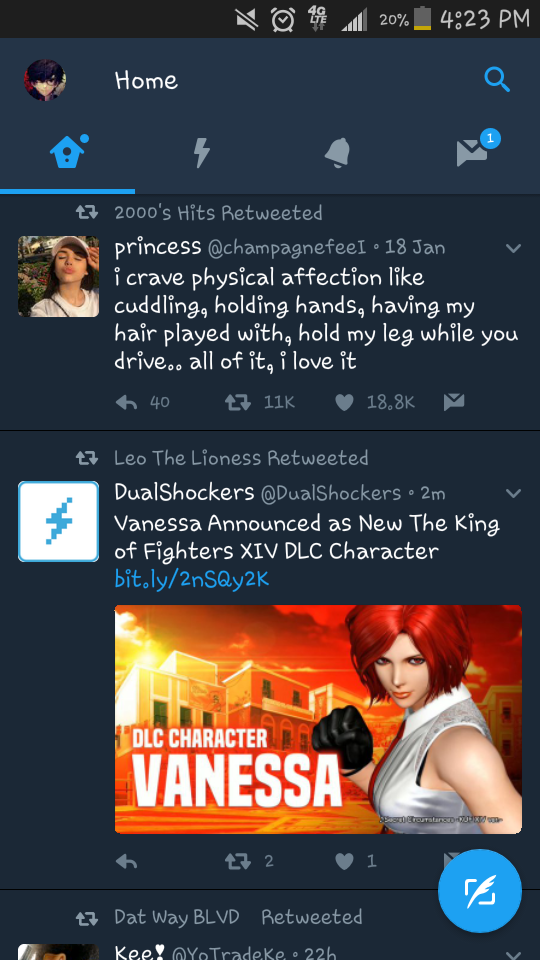Switch to the Notifications bell tab
Viewport: 540px width, 960px height.
[337, 152]
